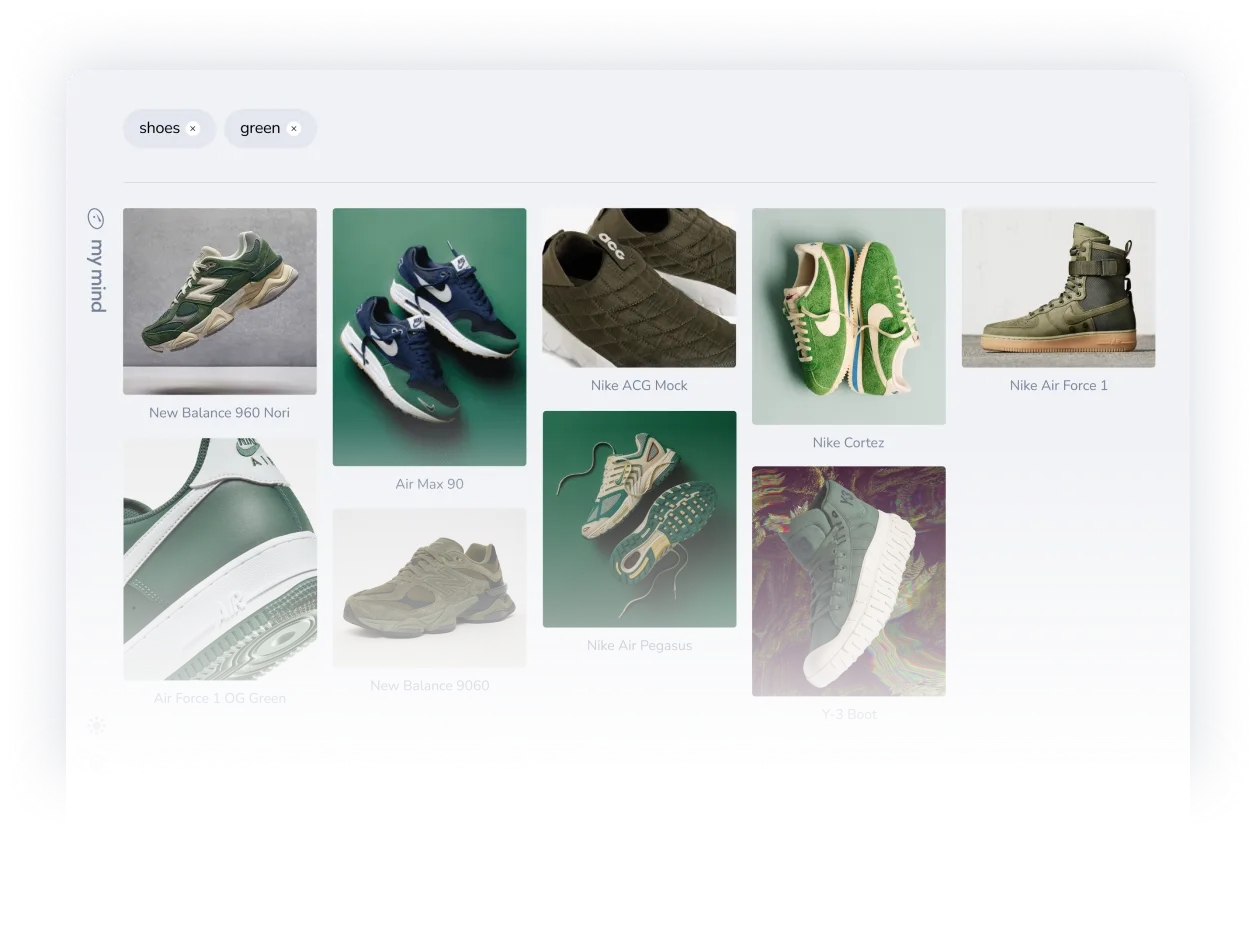This screenshot has width=1256, height=932.
Task: Open the New Balance 960 Nori image
Action: (220, 301)
